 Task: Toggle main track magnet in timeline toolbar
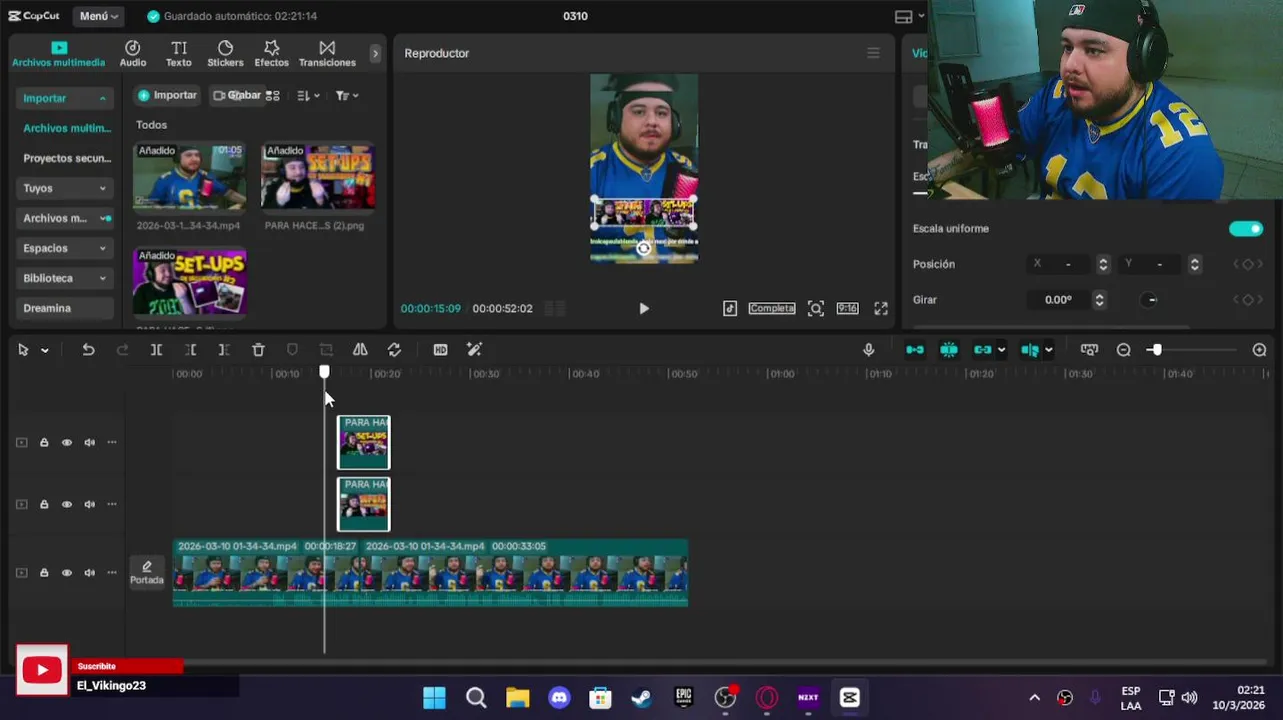[x=914, y=350]
